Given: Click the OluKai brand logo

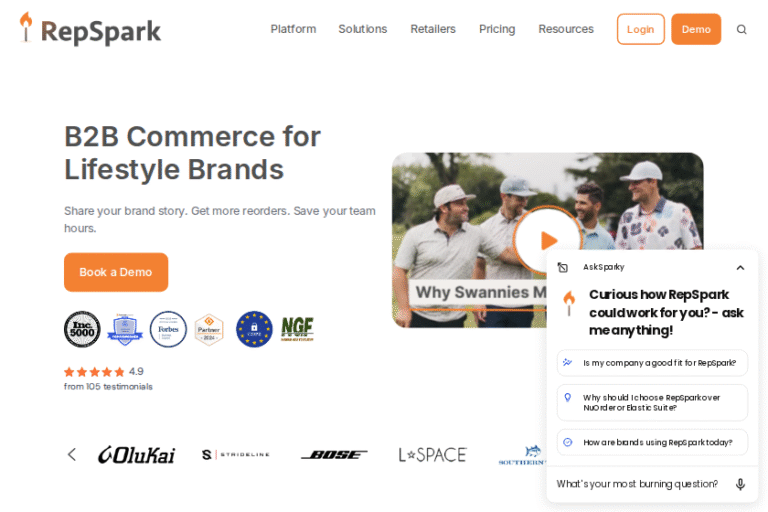Looking at the screenshot, I should coord(137,455).
